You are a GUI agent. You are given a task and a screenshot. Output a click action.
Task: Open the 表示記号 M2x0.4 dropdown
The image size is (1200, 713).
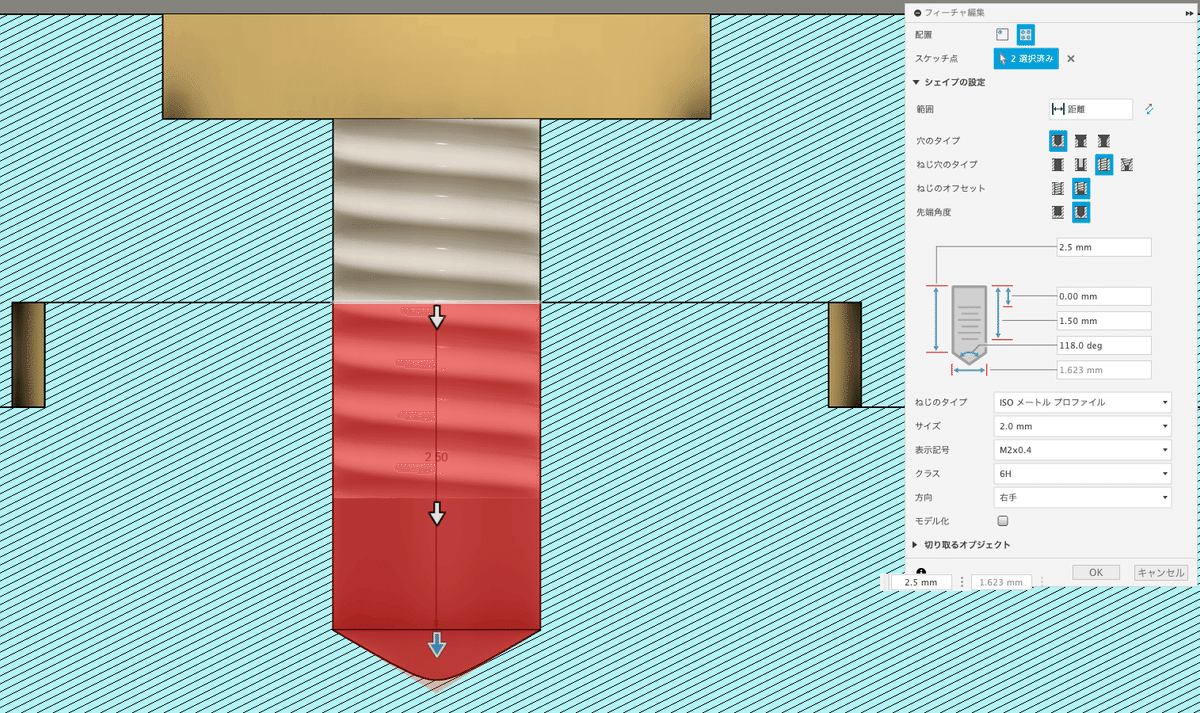(x=1083, y=450)
